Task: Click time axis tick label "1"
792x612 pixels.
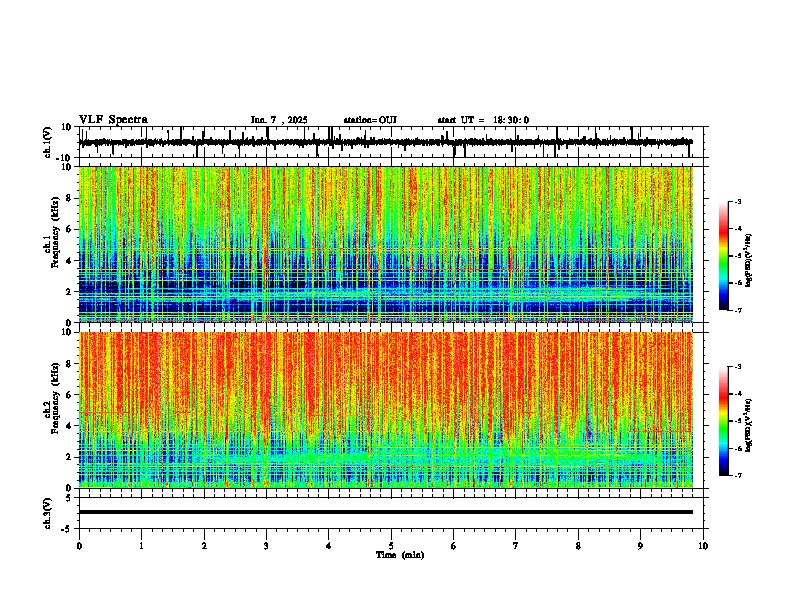Action: [x=141, y=546]
